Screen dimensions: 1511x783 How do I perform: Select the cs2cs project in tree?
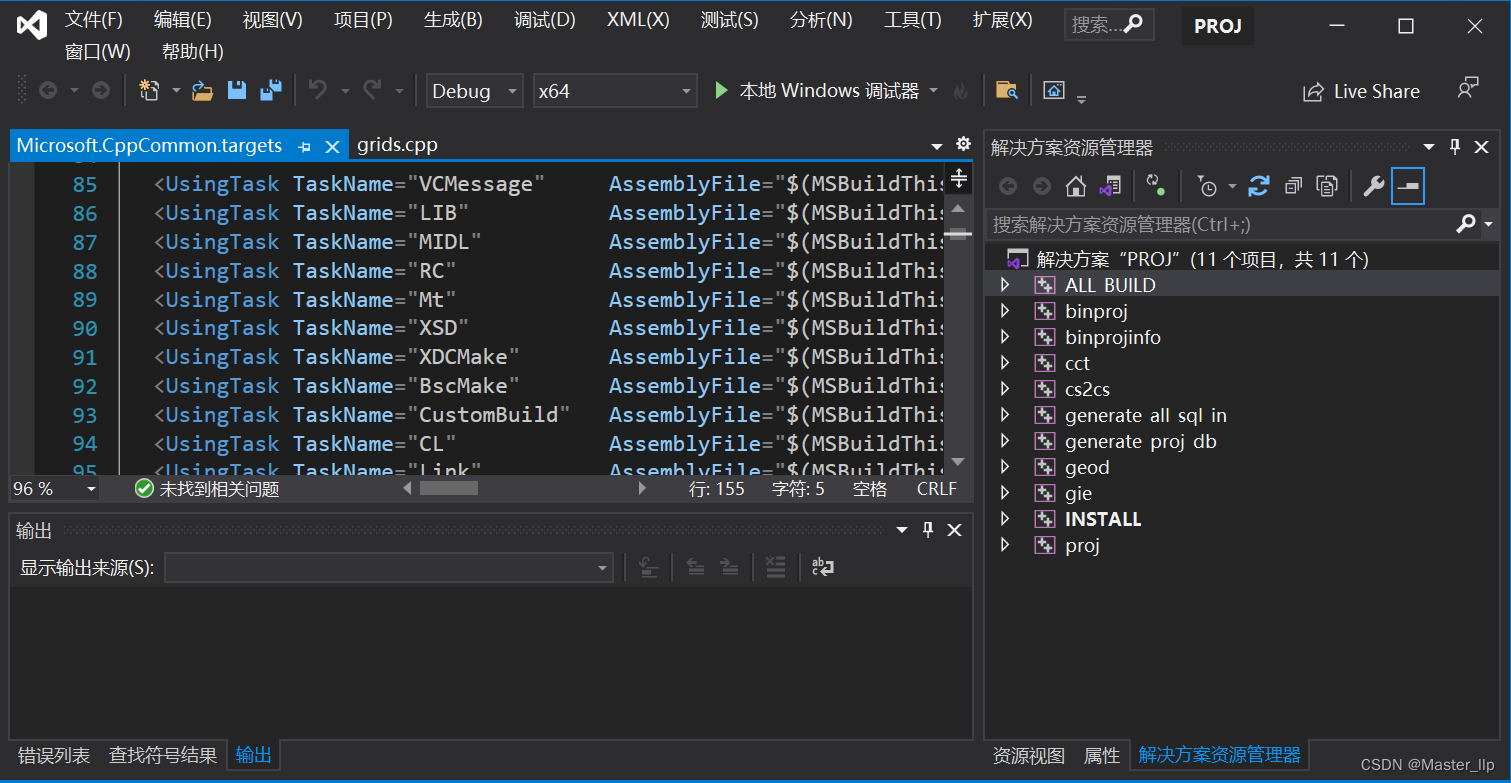tap(1087, 389)
